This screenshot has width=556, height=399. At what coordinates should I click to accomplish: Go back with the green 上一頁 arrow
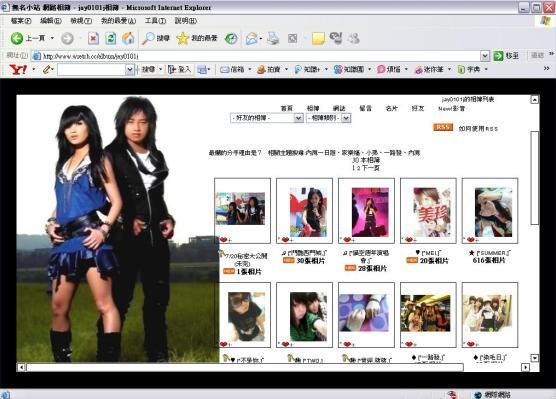pos(28,38)
